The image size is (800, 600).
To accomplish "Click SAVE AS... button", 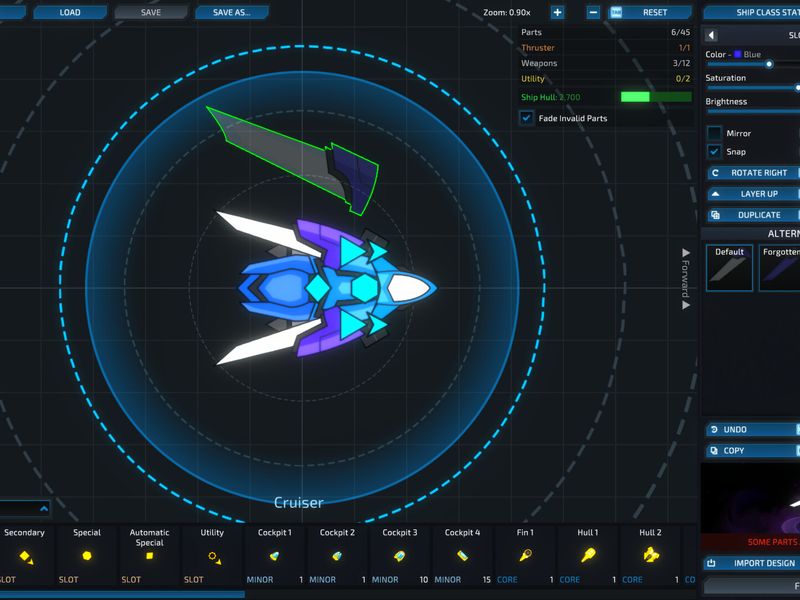I will [x=232, y=12].
